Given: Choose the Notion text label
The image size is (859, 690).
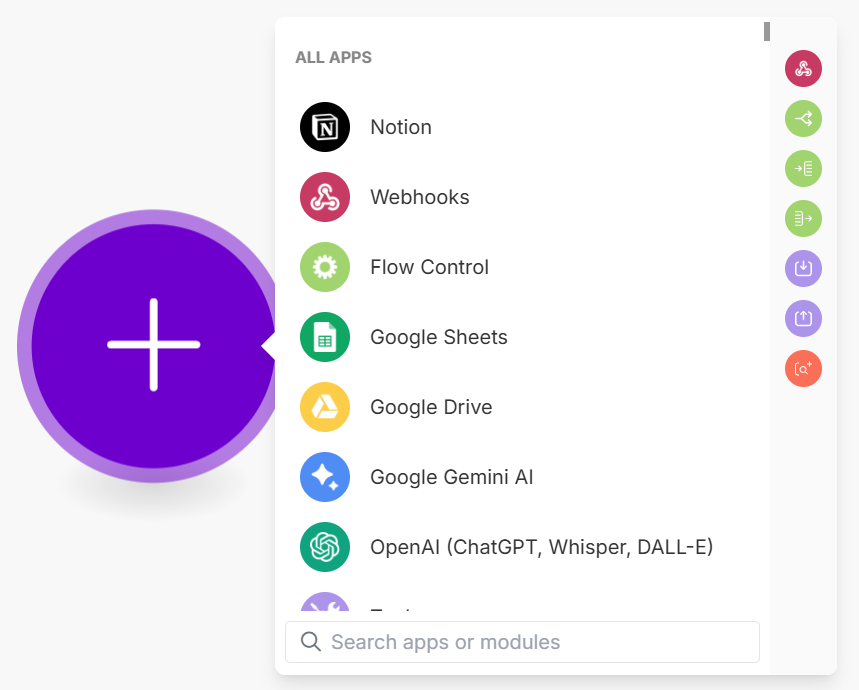Looking at the screenshot, I should click(x=401, y=127).
